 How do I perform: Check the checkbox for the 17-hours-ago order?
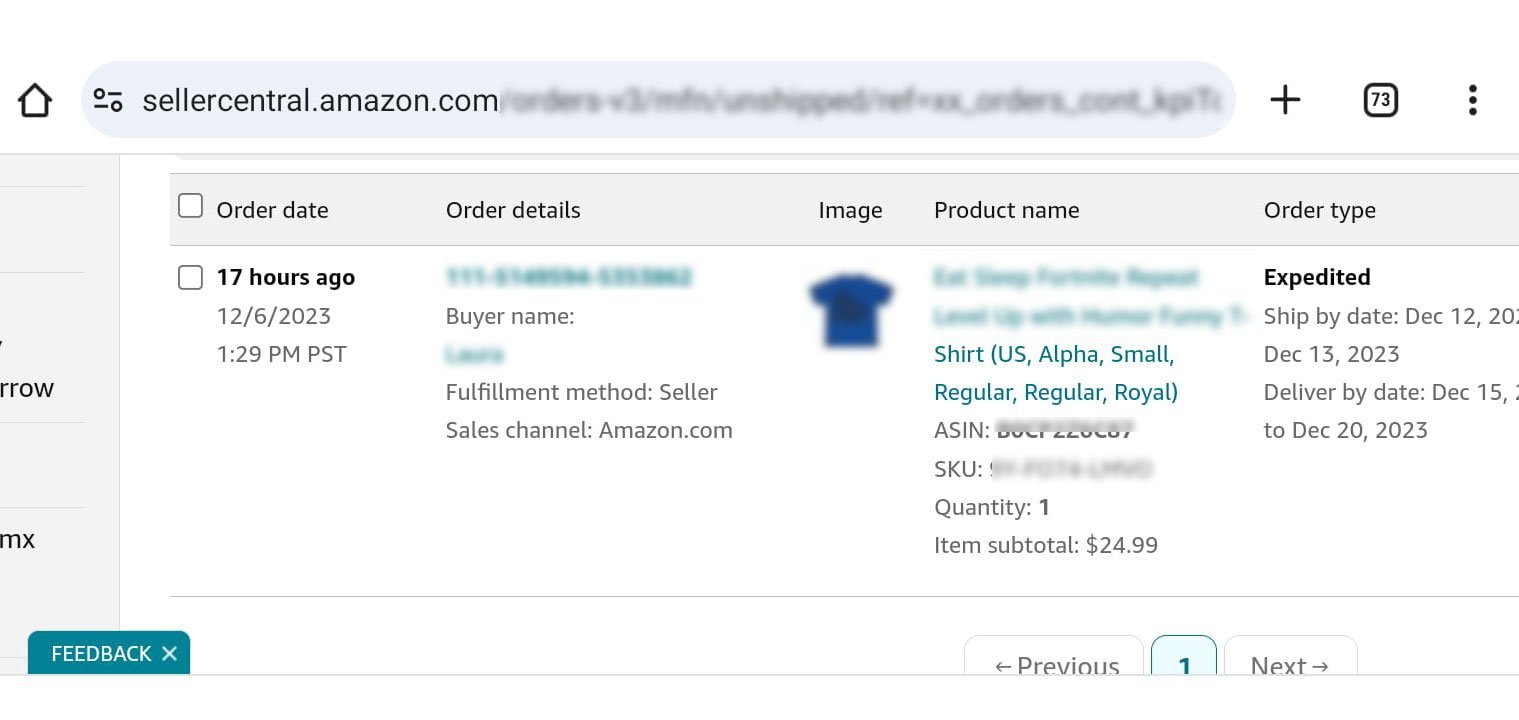[190, 277]
